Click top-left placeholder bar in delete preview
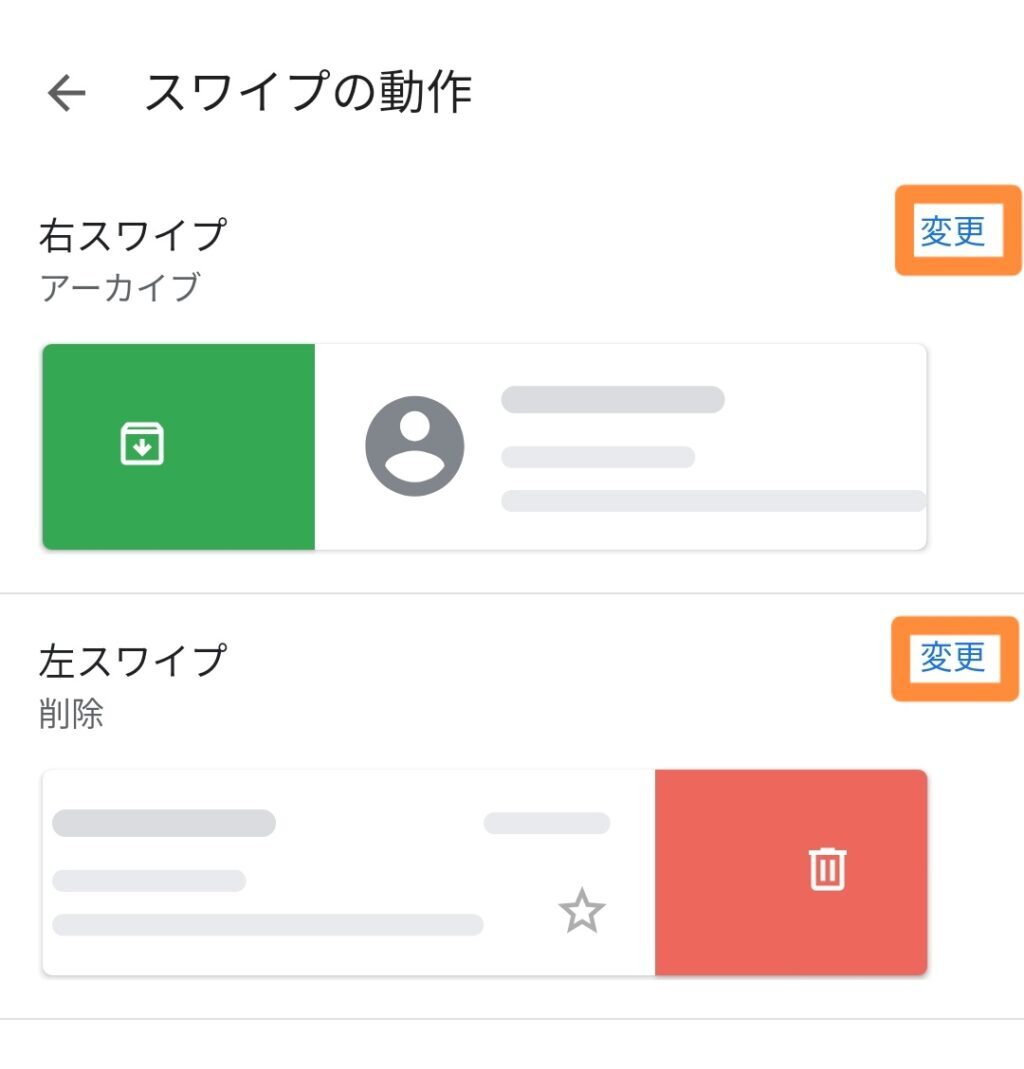The width and height of the screenshot is (1024, 1069). click(x=164, y=823)
